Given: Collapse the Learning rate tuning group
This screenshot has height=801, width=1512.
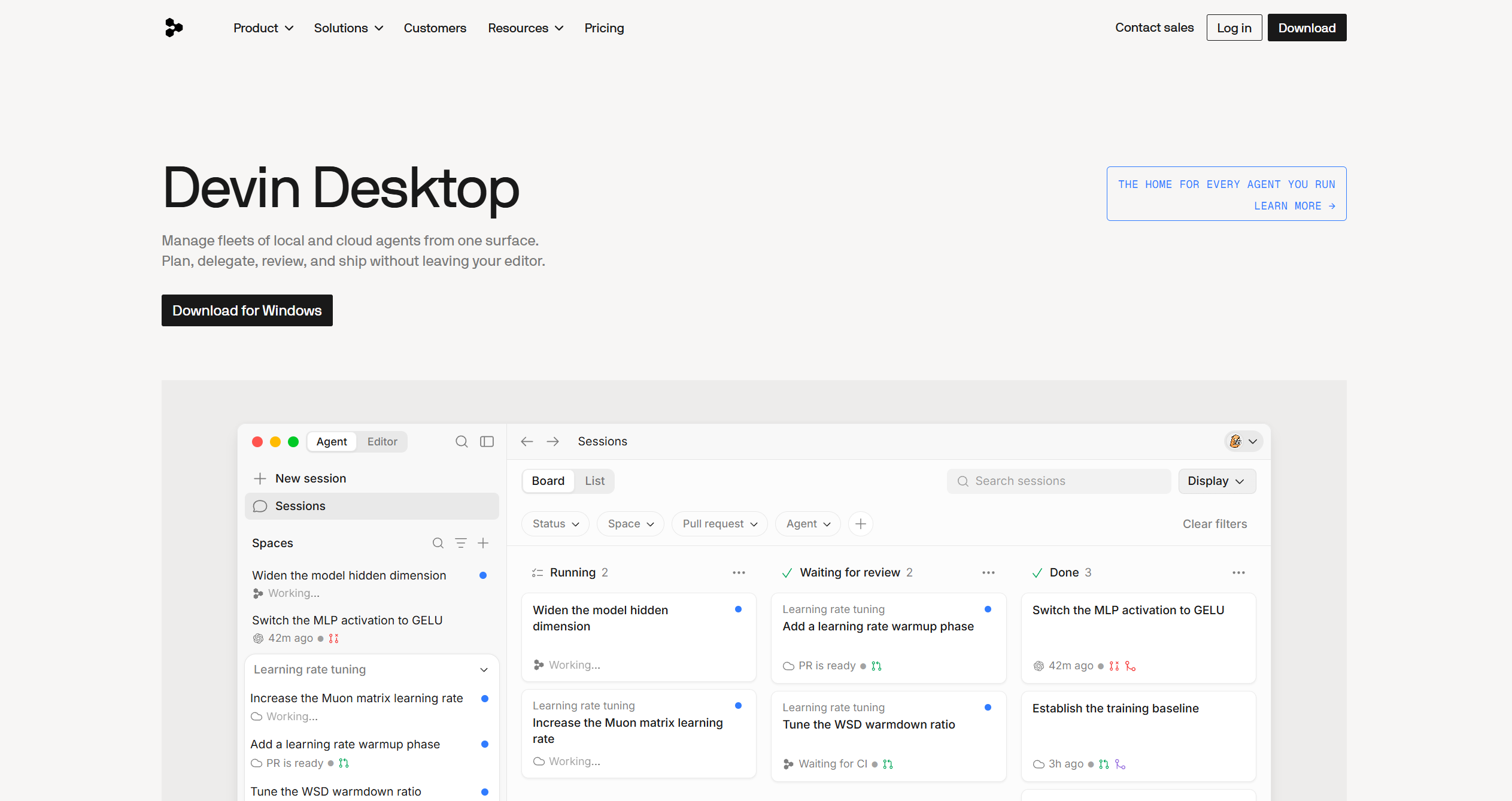Looking at the screenshot, I should coord(484,670).
